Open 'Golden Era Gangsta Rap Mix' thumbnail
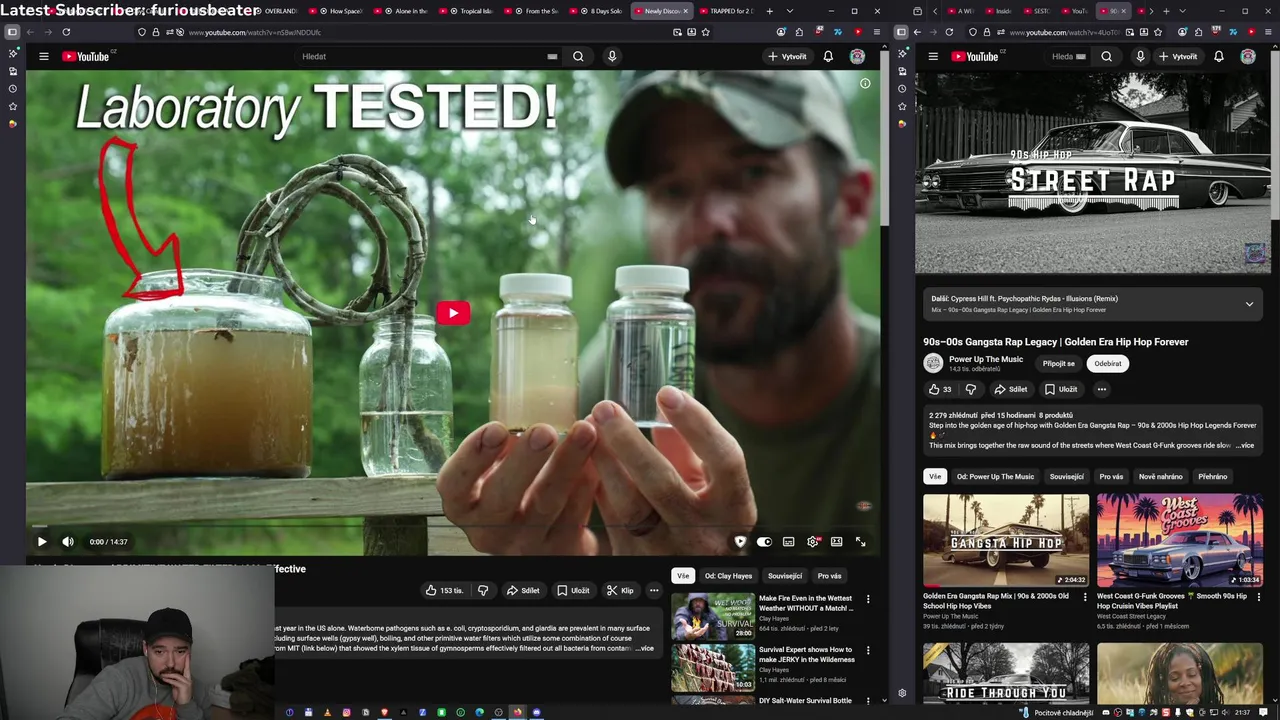The width and height of the screenshot is (1280, 720). coord(1006,540)
